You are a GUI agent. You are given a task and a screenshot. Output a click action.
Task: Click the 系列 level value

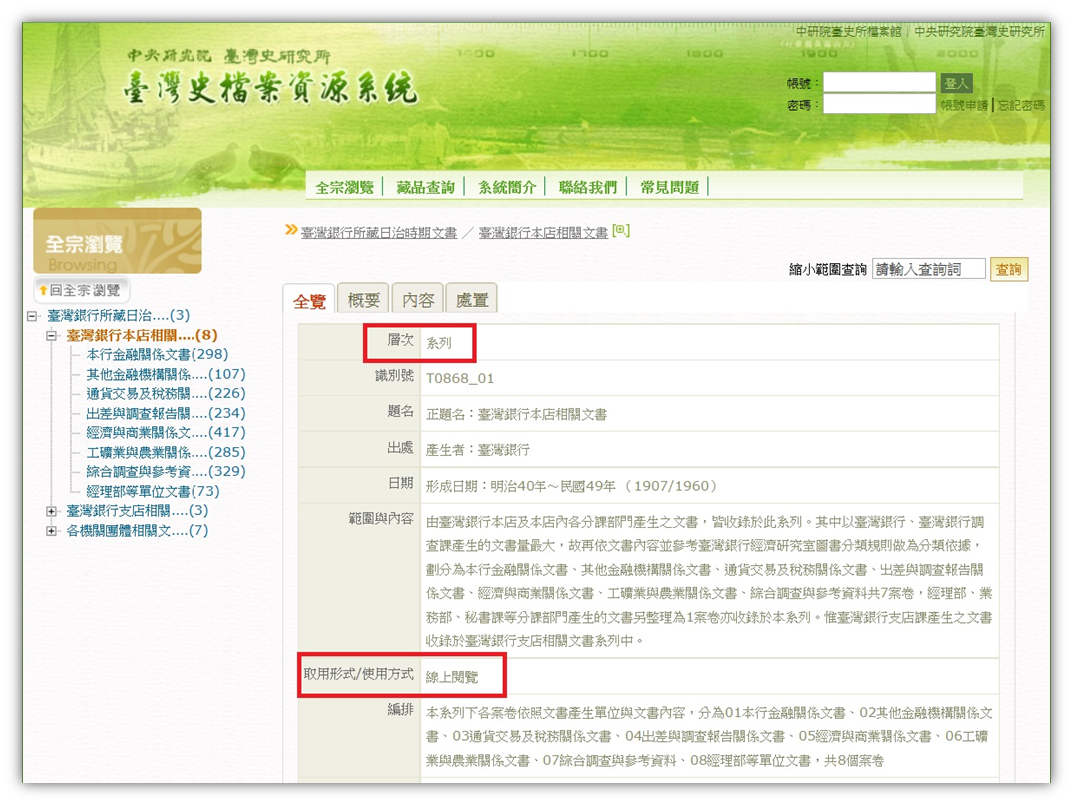click(439, 343)
